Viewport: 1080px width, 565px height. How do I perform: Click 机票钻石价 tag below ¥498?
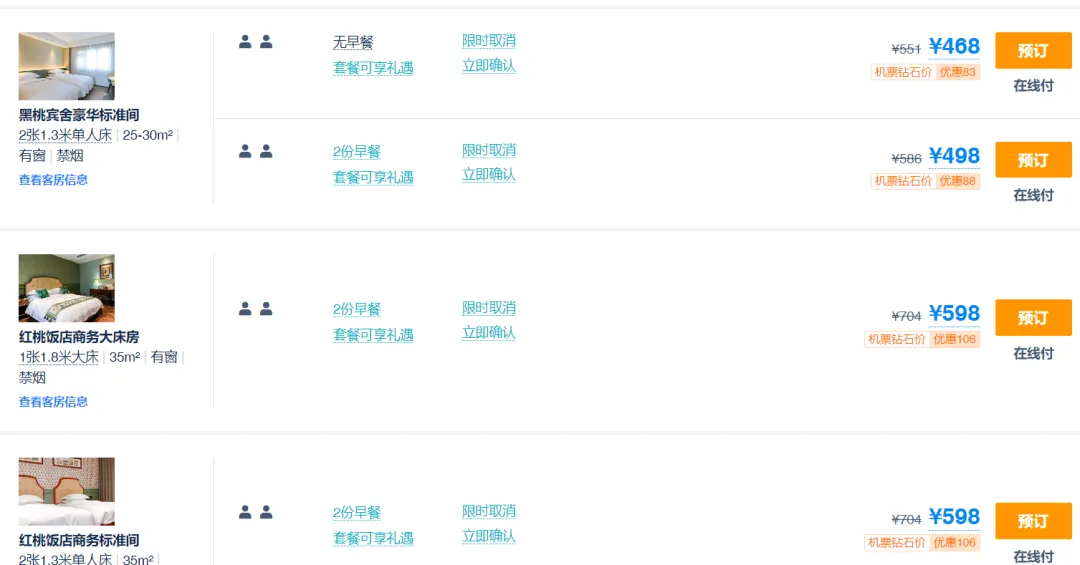click(x=903, y=181)
